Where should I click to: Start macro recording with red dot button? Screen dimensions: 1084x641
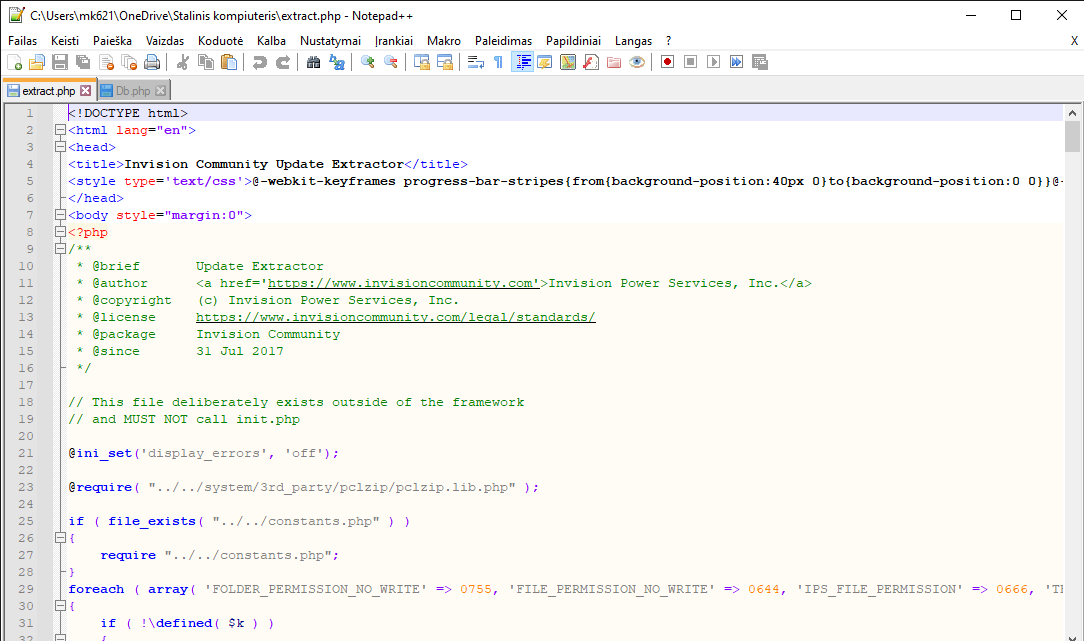(667, 62)
